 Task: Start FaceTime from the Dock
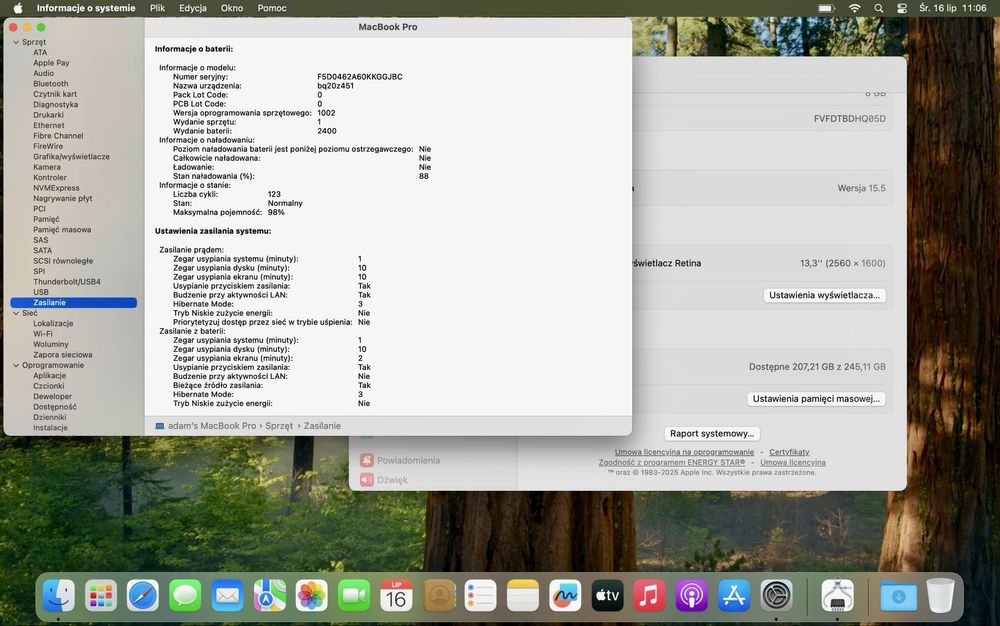(x=354, y=596)
